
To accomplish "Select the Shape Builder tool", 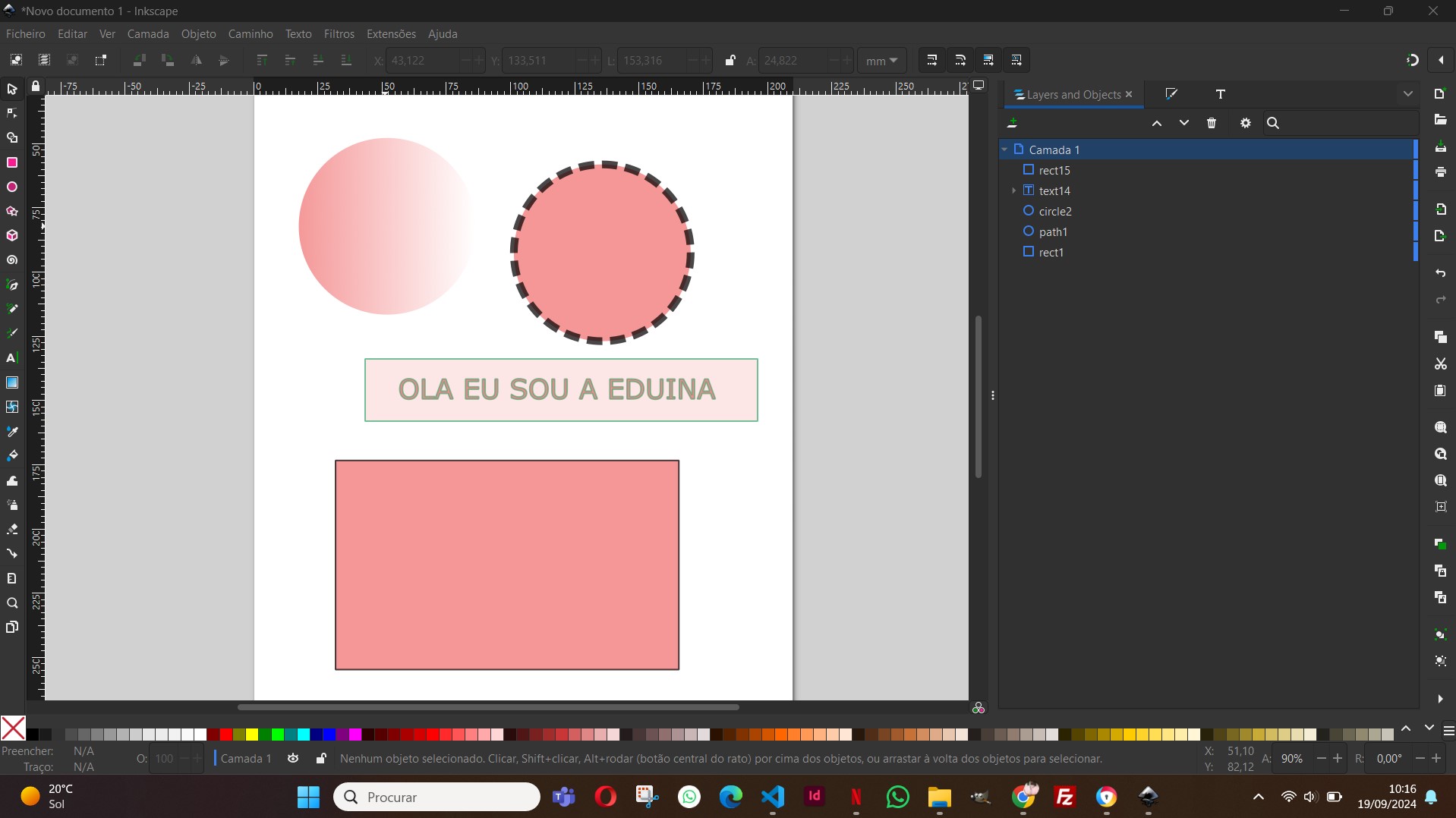I will click(x=12, y=138).
